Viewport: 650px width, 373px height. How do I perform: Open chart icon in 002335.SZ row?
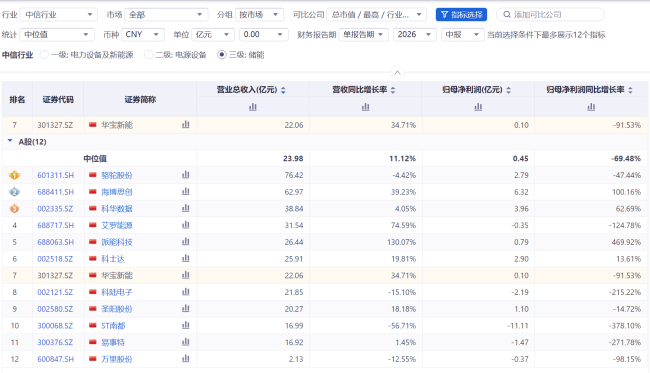coord(186,208)
